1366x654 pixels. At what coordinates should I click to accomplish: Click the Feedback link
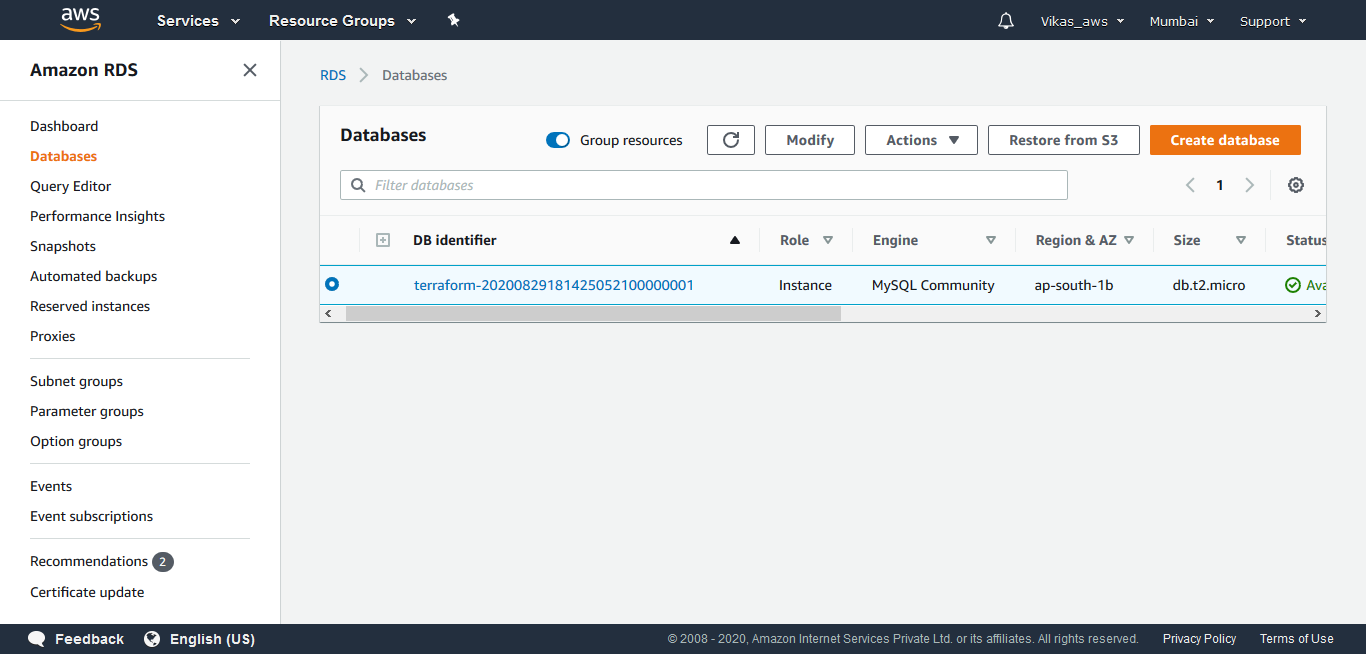(89, 639)
